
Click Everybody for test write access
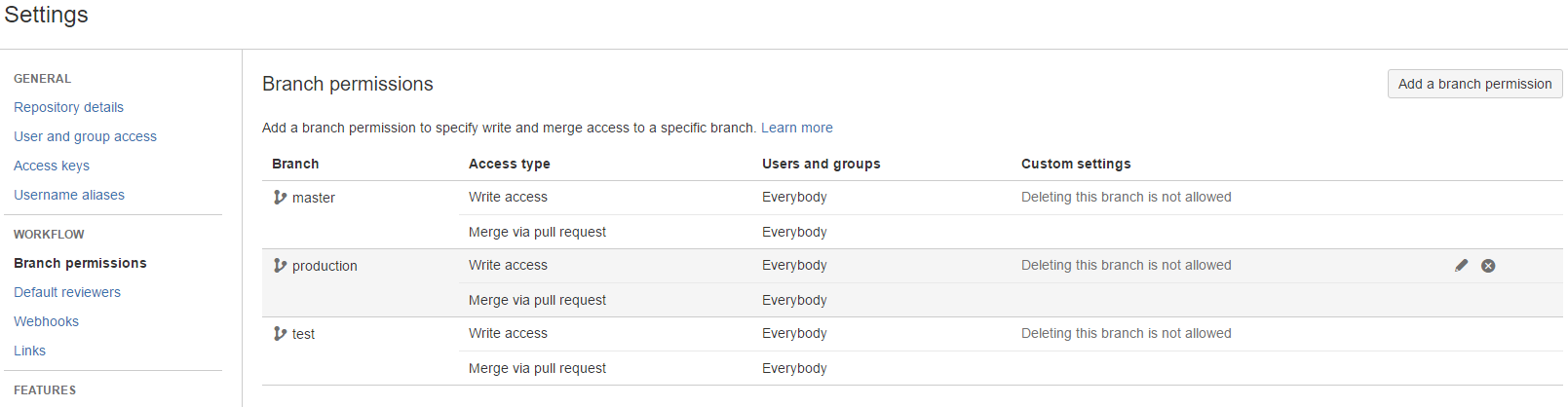(794, 333)
